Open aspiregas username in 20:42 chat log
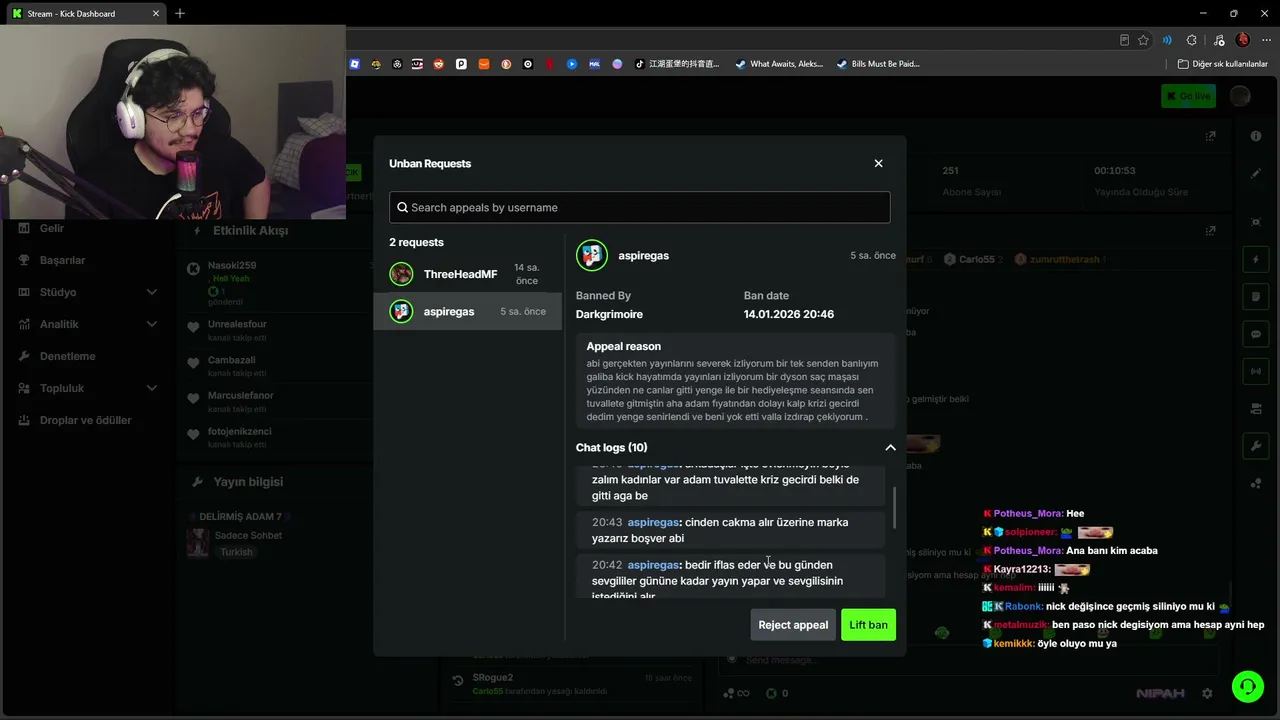This screenshot has height=720, width=1280. point(653,565)
